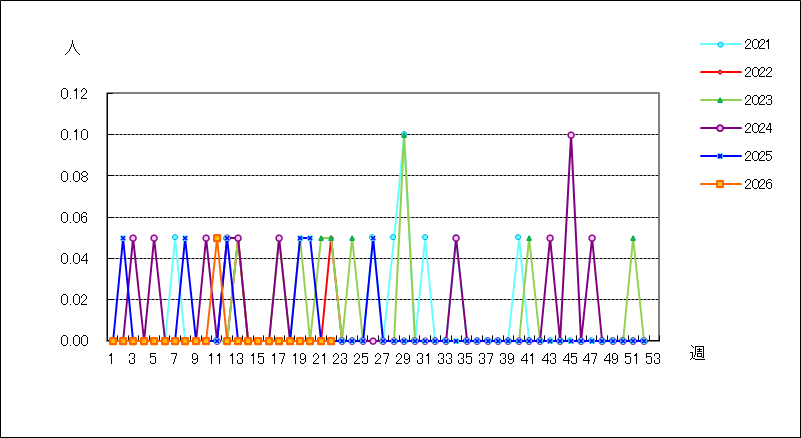801x438 pixels.
Task: Click the 2022 red legend marker
Action: tap(720, 72)
